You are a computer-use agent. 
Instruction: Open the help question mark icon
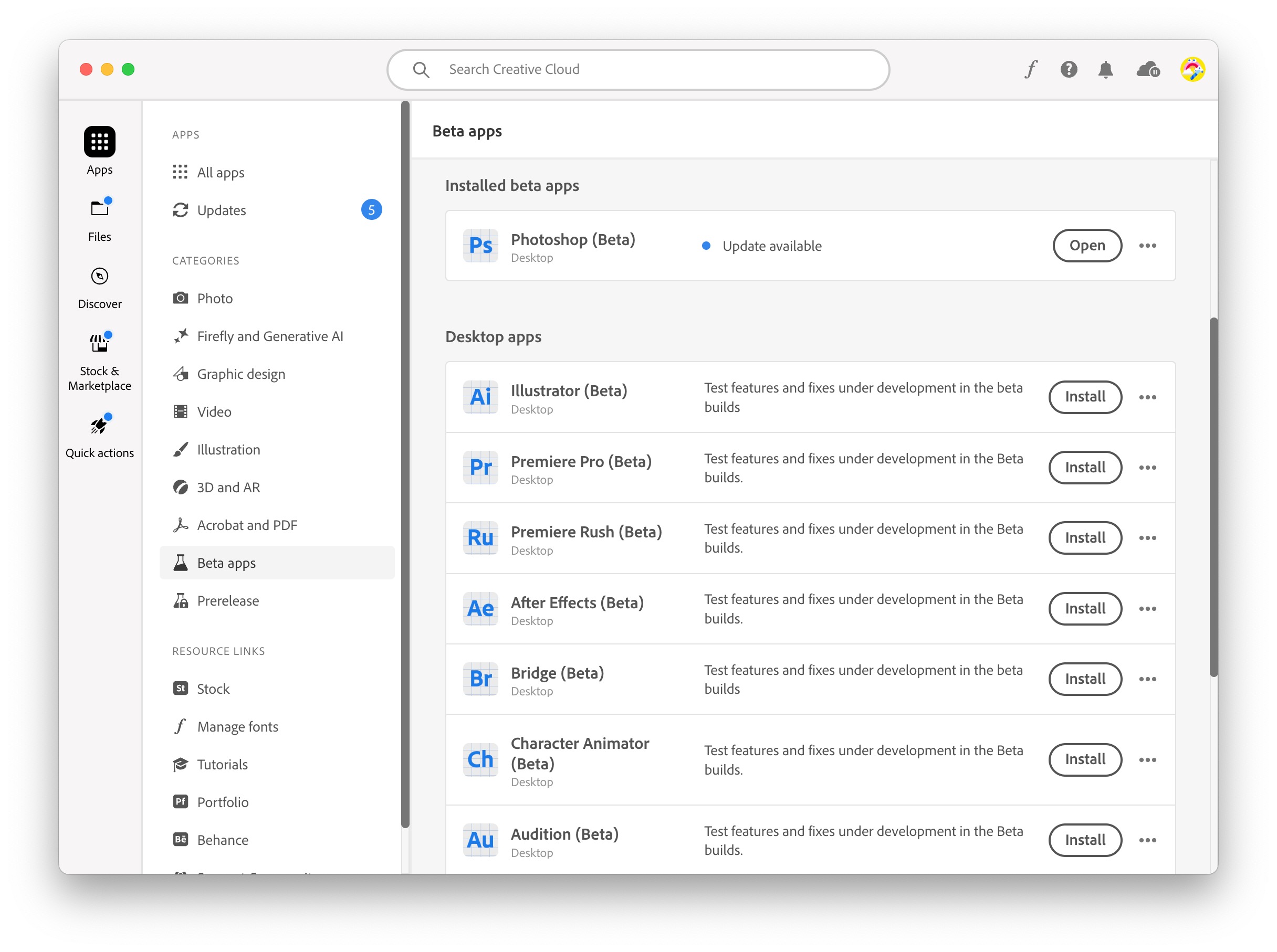pos(1069,69)
